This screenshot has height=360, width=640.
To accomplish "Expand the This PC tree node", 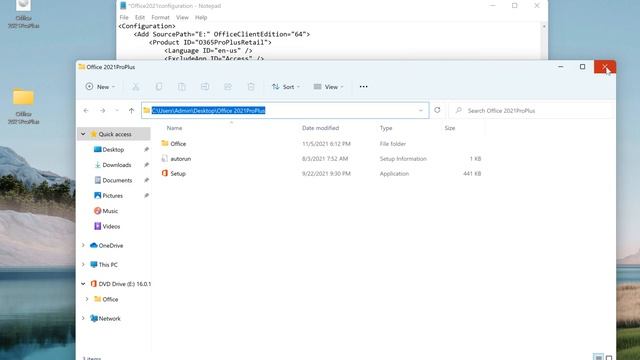I will click(x=83, y=264).
